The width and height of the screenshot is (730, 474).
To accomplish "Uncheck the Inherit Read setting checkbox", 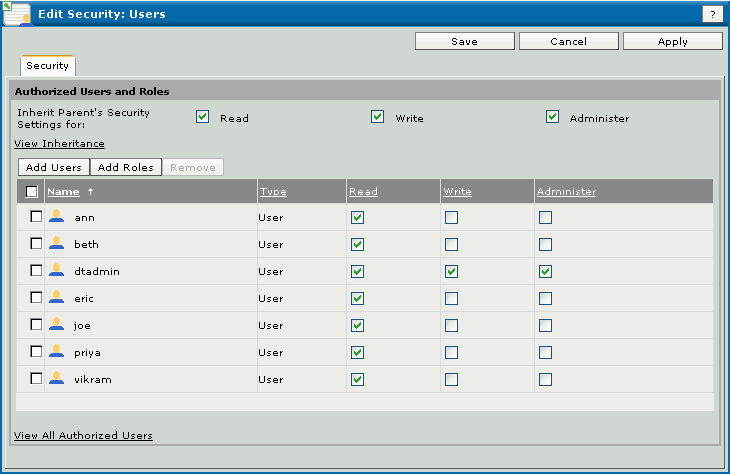I will (203, 117).
